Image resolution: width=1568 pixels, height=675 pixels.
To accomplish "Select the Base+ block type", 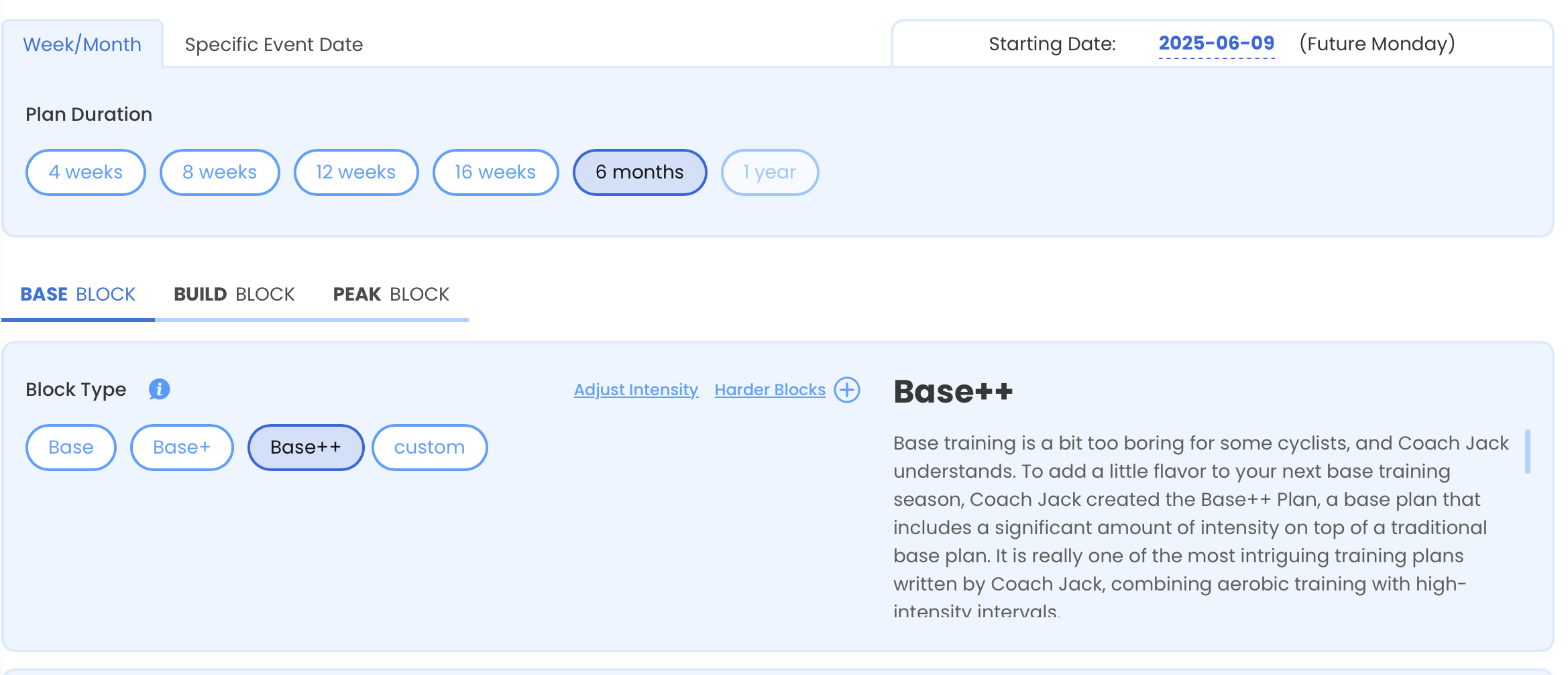I will pyautogui.click(x=182, y=448).
